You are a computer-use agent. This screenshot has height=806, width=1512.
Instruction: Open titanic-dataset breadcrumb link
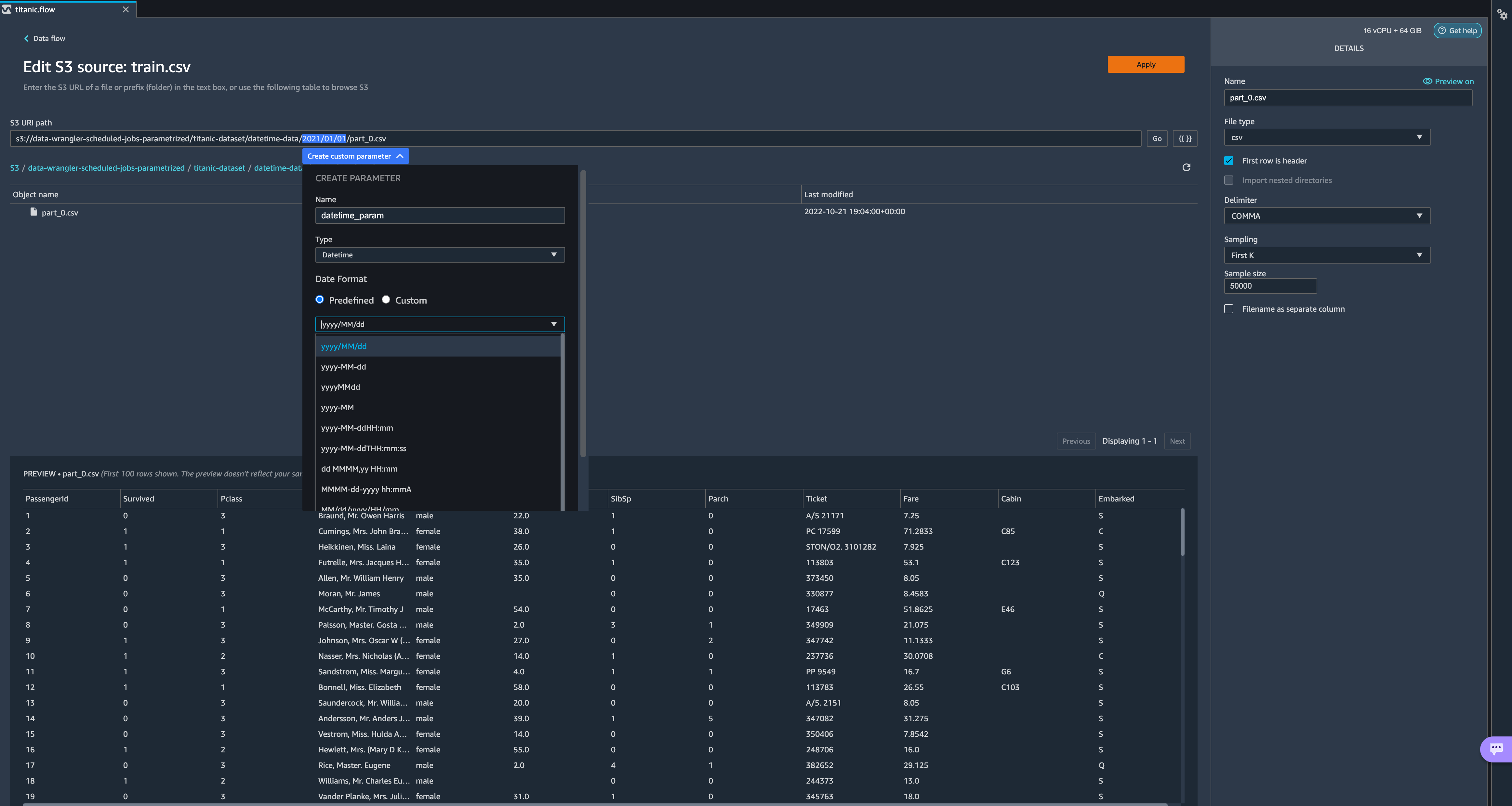pos(219,168)
